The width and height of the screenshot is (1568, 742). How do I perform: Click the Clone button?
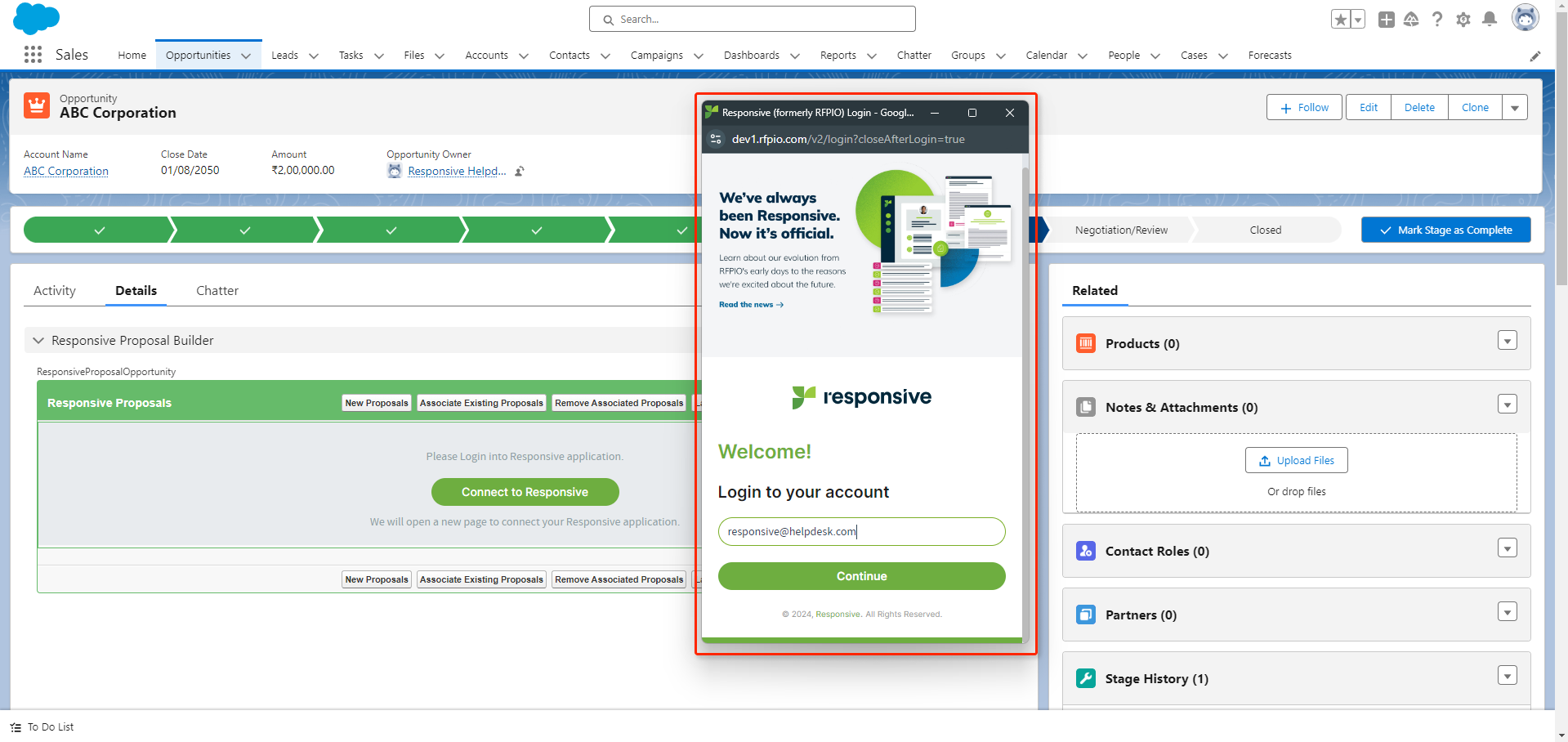coord(1475,108)
